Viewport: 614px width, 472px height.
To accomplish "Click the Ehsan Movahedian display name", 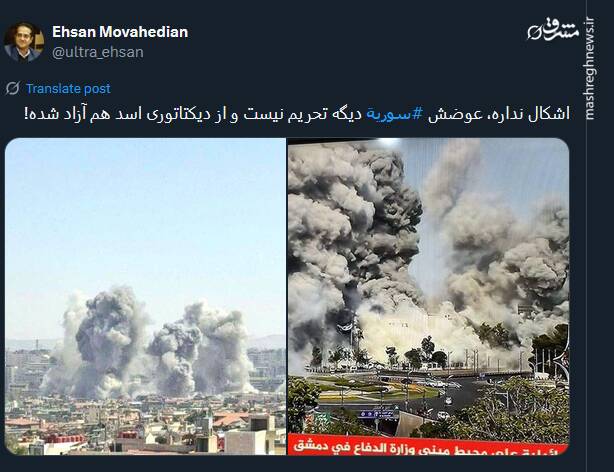I will [120, 32].
